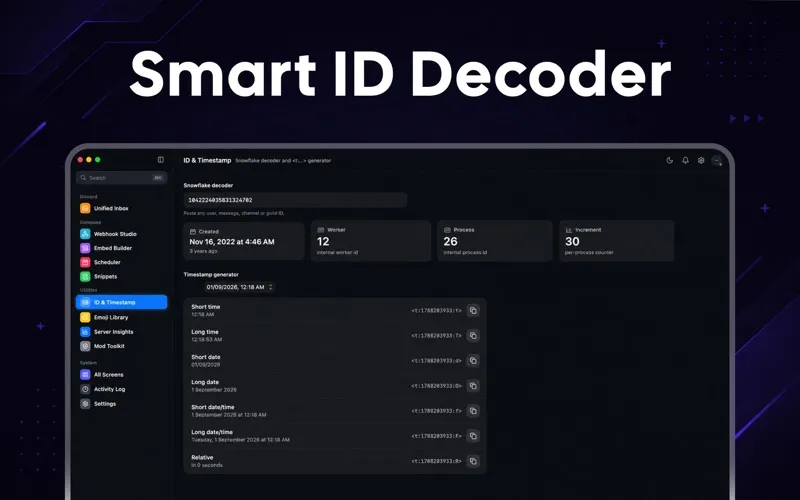The width and height of the screenshot is (800, 500).
Task: Click the All Screens icon
Action: click(85, 374)
